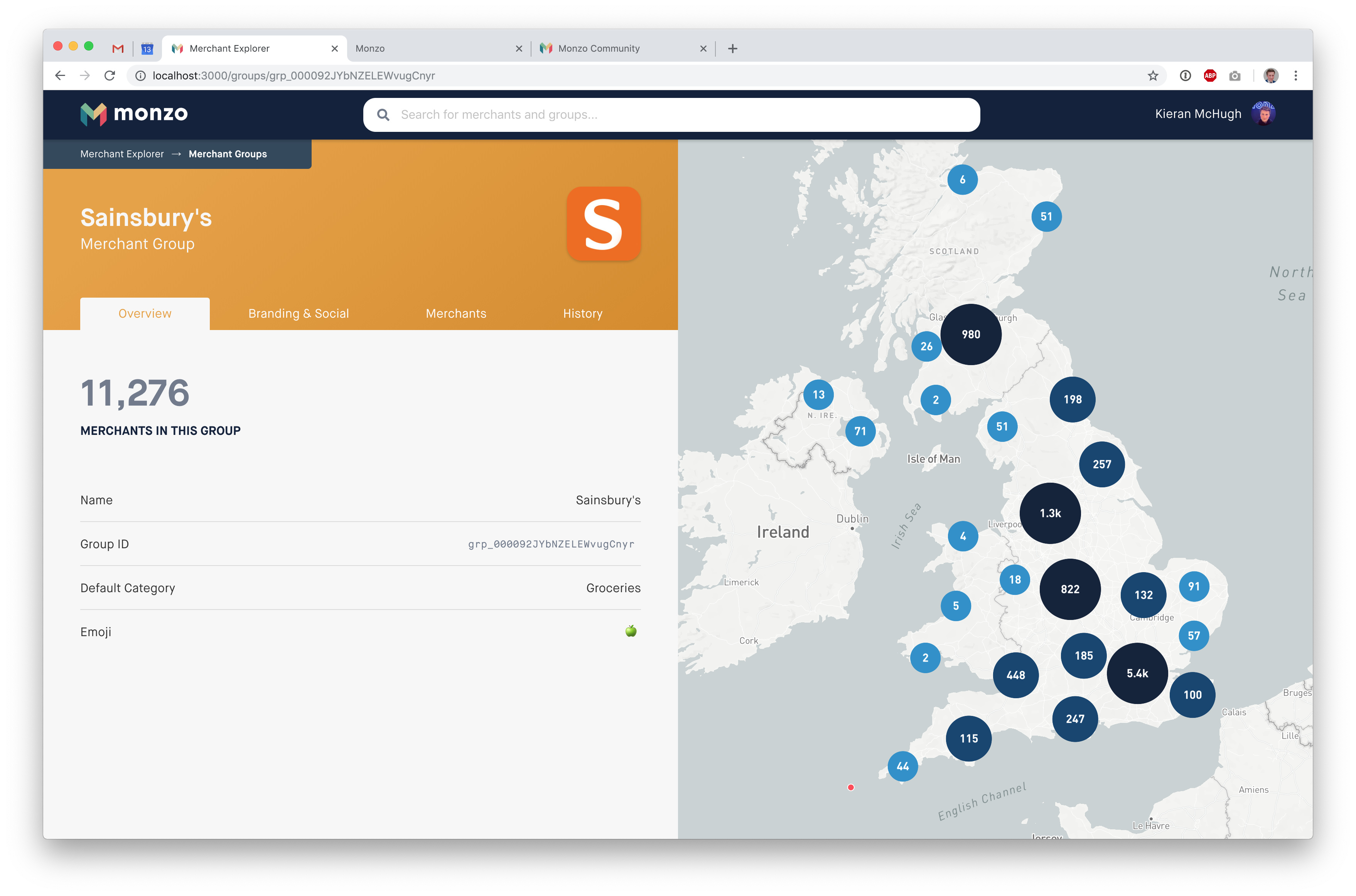Close the Merchant Explorer tab
The height and width of the screenshot is (896, 1356).
[334, 49]
